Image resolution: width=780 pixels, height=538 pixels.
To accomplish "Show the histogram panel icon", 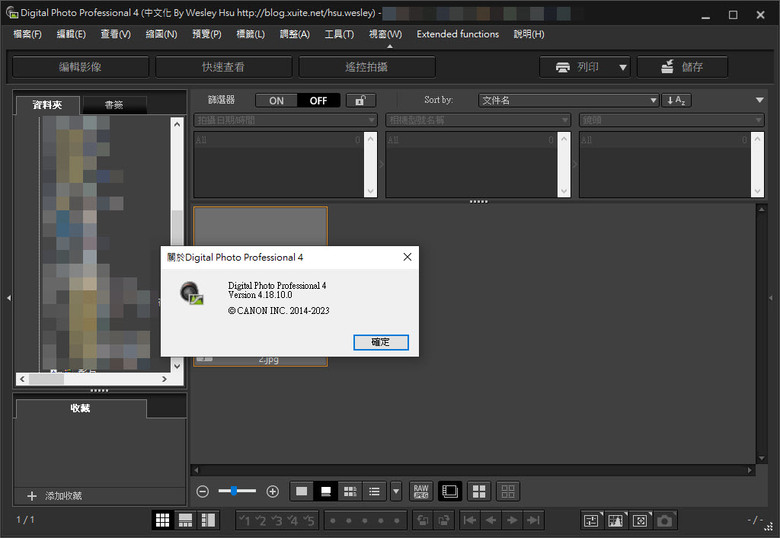I will pos(616,521).
